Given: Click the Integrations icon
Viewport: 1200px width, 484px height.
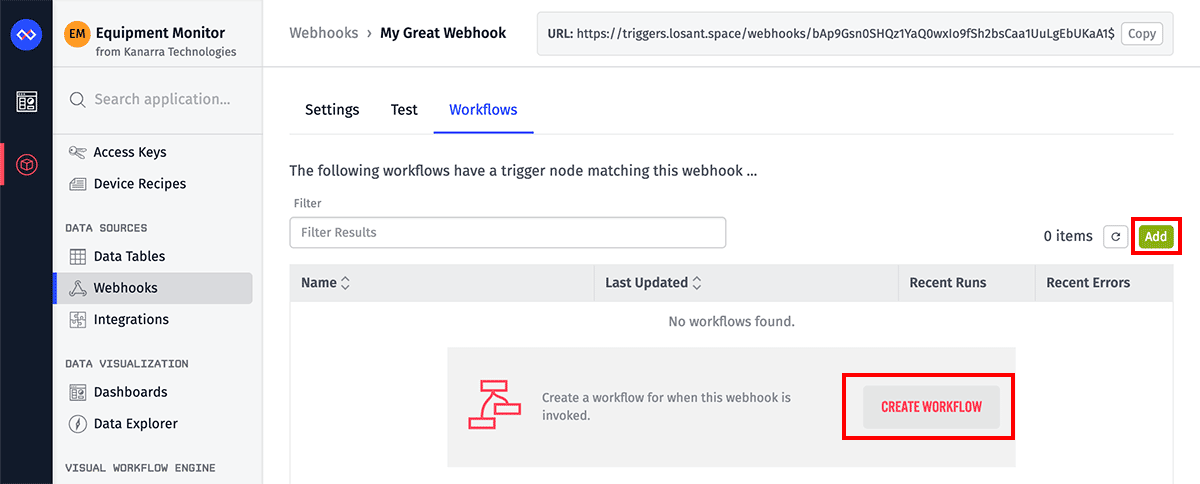Looking at the screenshot, I should click(x=77, y=320).
